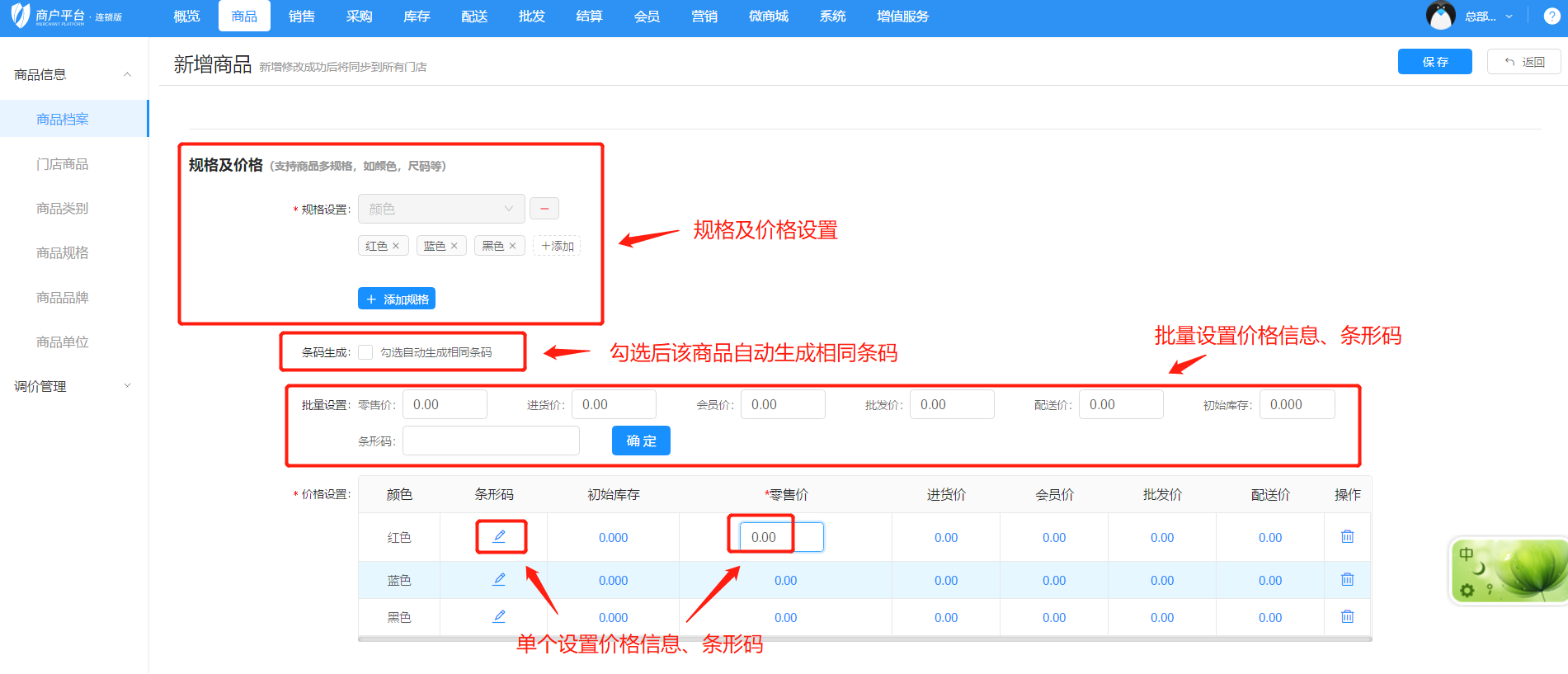The height and width of the screenshot is (674, 1568).
Task: Collapse the 商品信息 sidebar section
Action: 127,74
